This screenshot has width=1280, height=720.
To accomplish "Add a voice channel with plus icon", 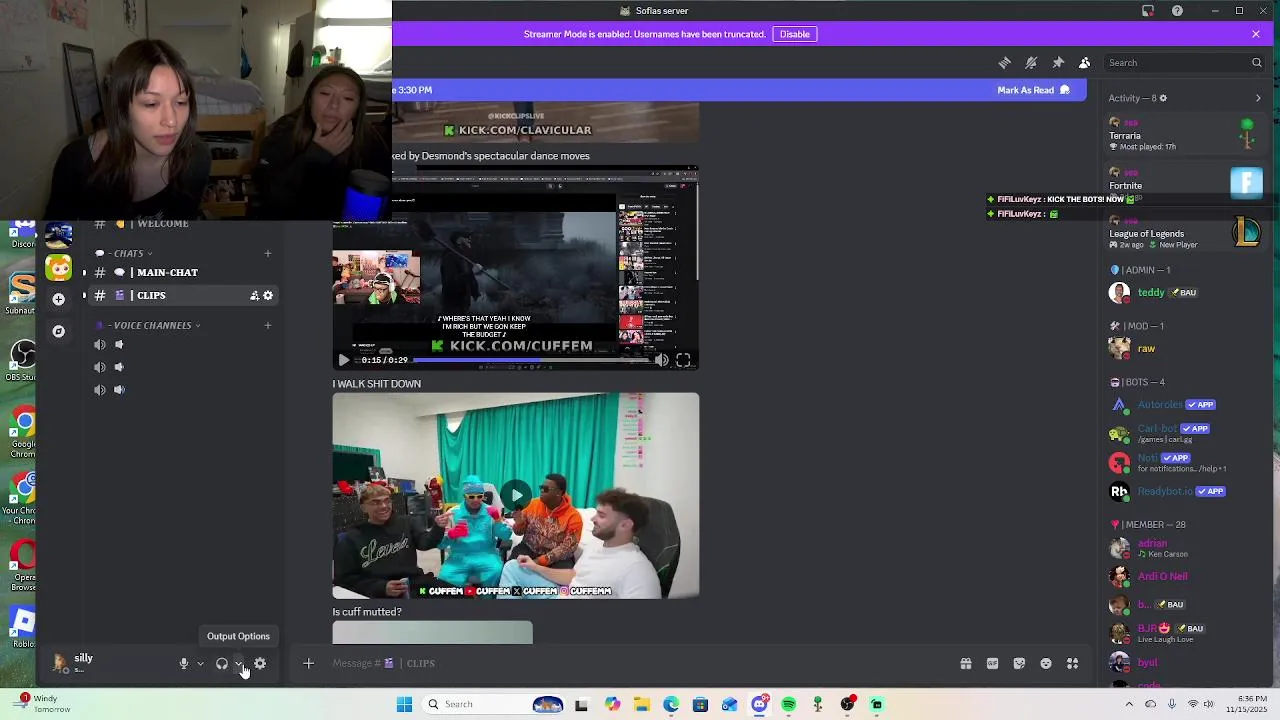I will tap(267, 326).
